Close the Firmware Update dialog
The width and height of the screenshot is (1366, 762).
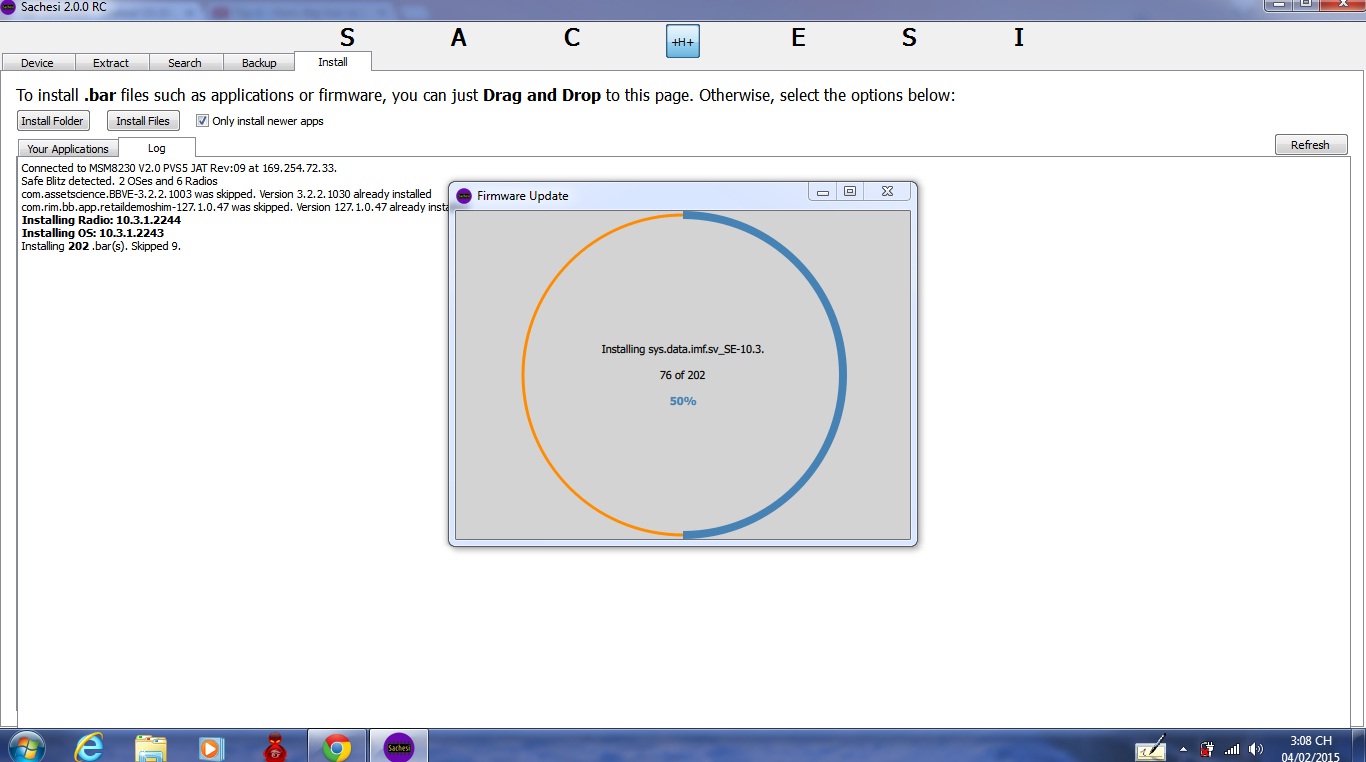(x=887, y=191)
